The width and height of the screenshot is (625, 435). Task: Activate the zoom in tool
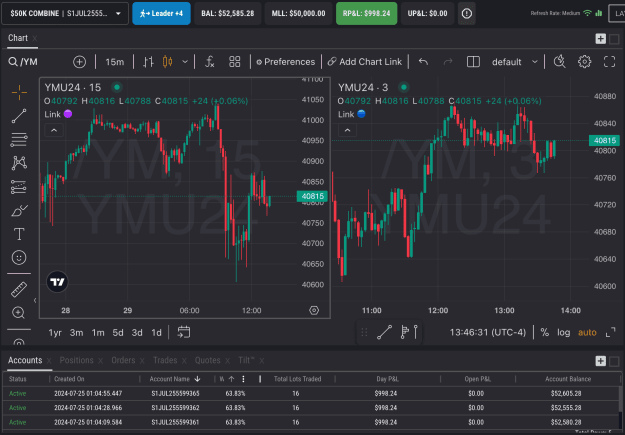[x=19, y=313]
